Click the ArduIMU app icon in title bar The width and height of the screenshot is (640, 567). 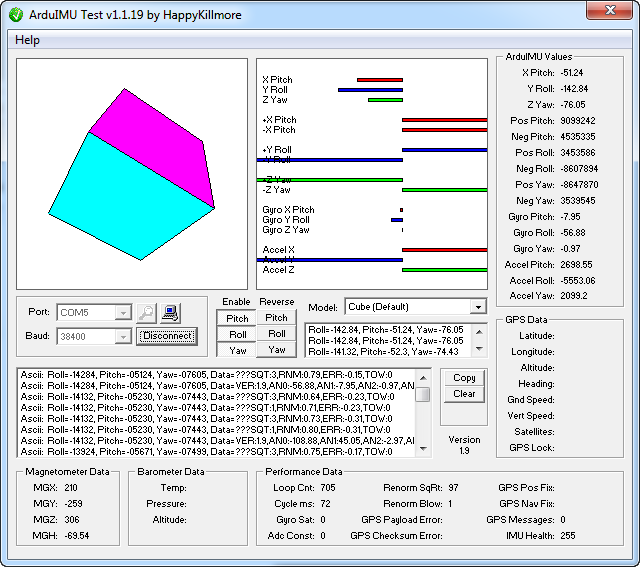click(16, 14)
